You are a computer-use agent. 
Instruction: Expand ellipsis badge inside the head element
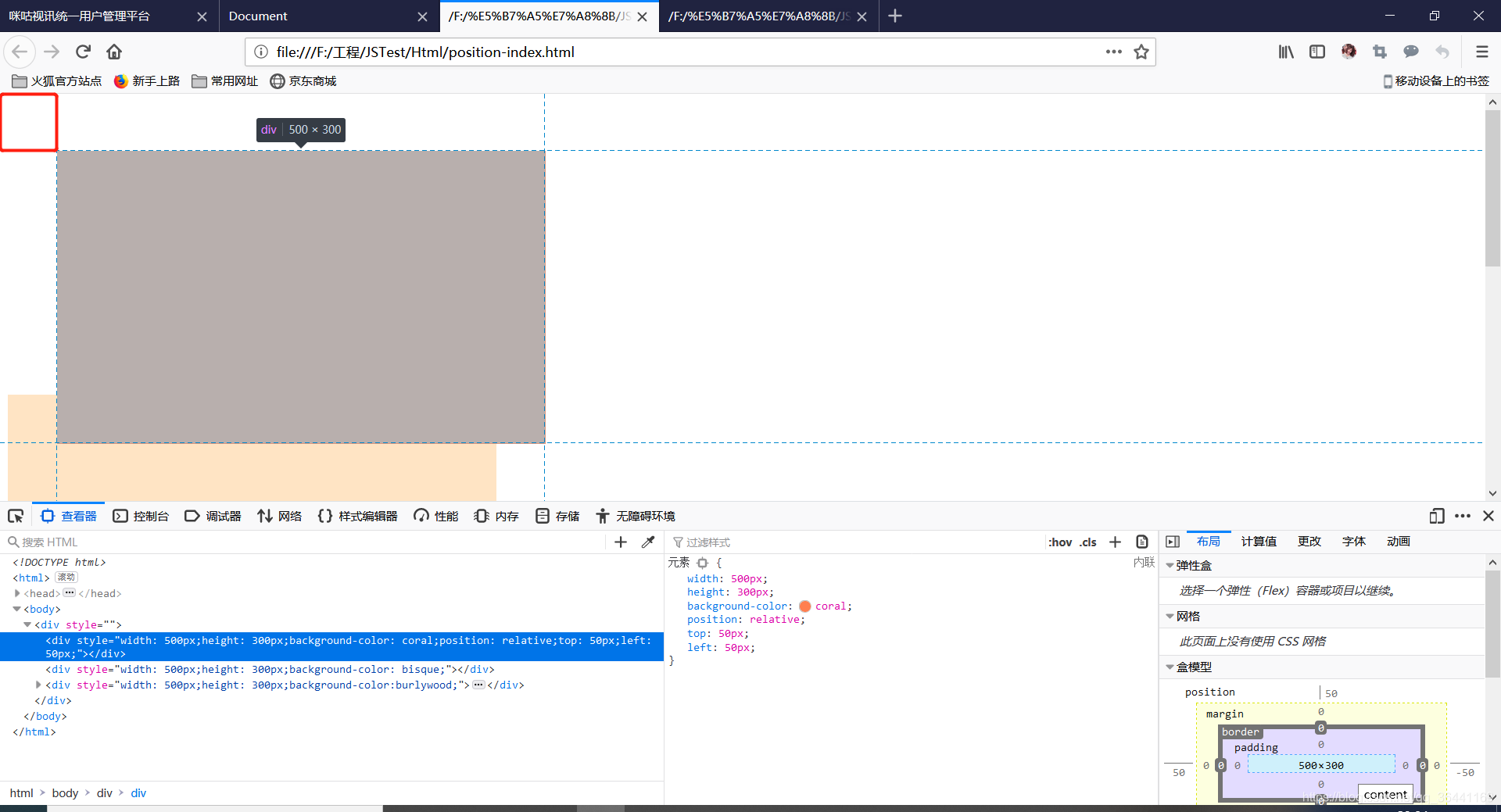click(x=70, y=593)
